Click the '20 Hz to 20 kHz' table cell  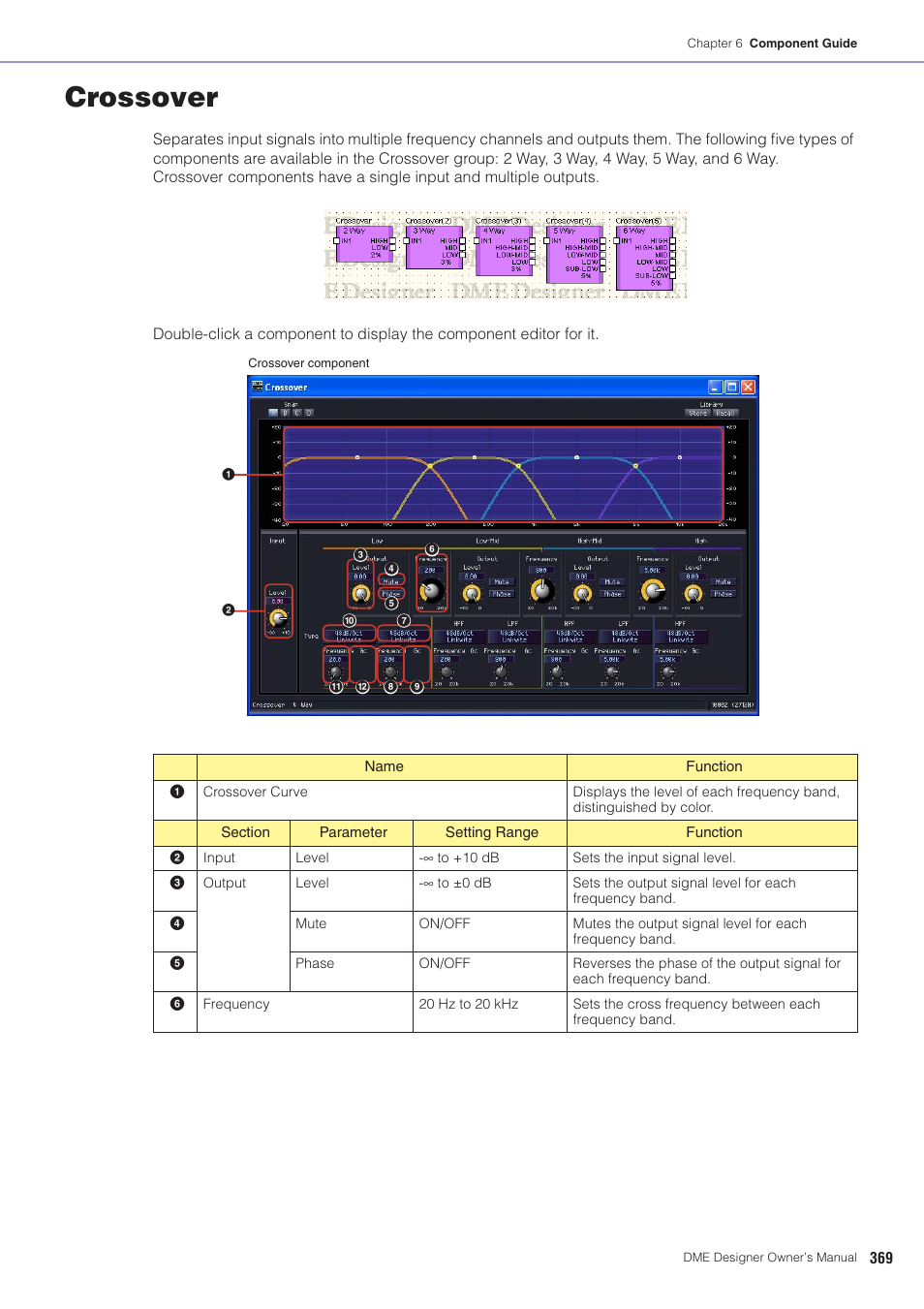pos(490,1012)
